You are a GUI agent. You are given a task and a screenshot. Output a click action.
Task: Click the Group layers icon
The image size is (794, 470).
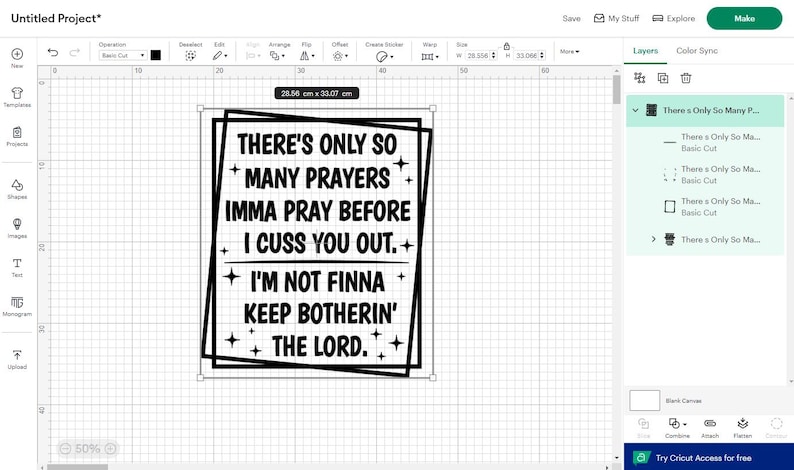pos(640,78)
